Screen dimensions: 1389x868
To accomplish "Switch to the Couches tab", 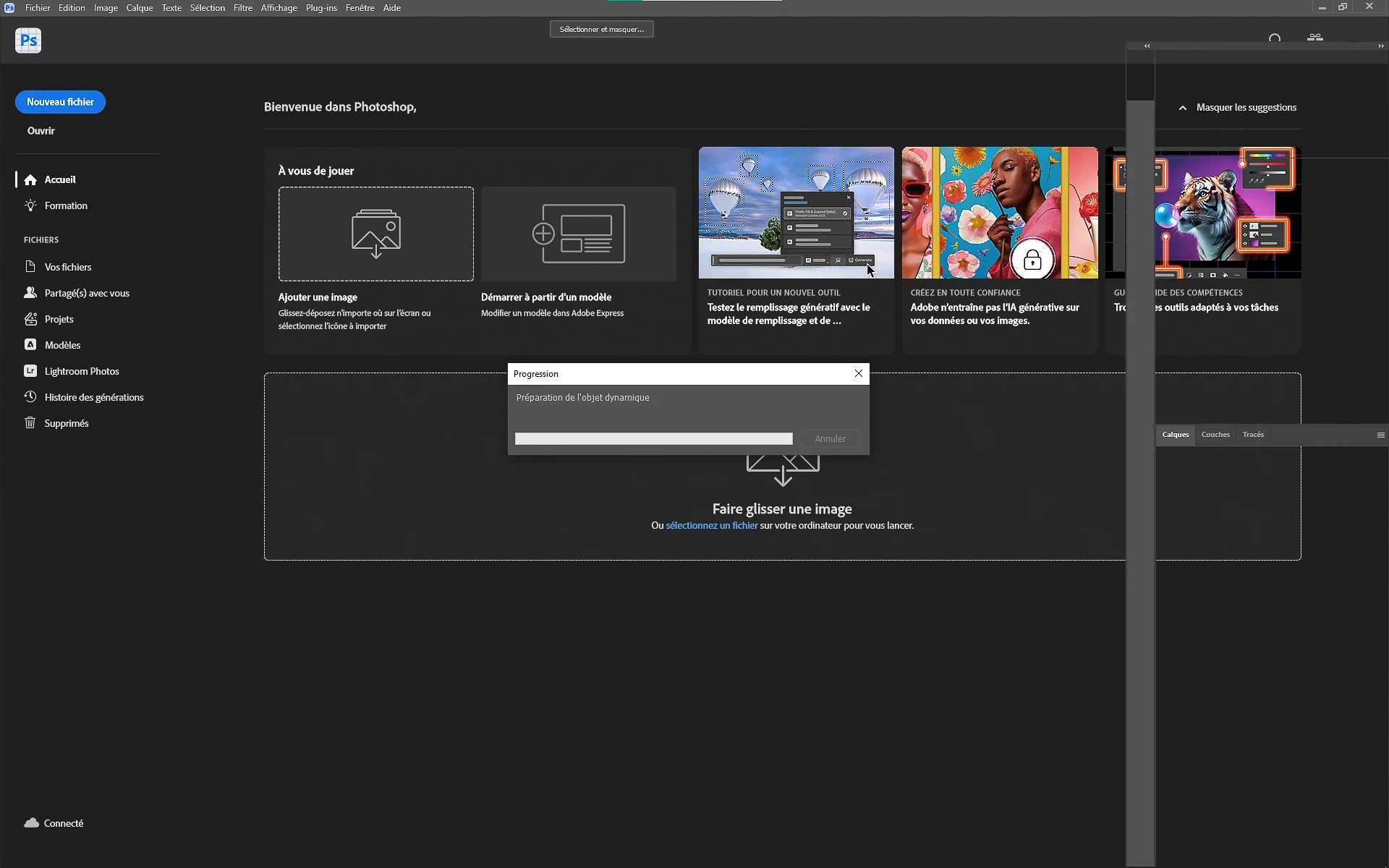I will [x=1215, y=435].
